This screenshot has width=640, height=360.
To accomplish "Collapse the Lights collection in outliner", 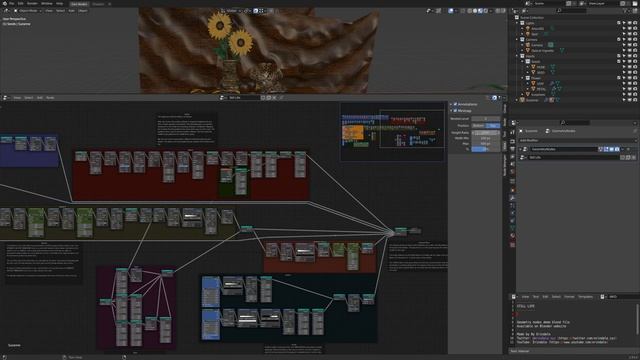I will (x=517, y=23).
